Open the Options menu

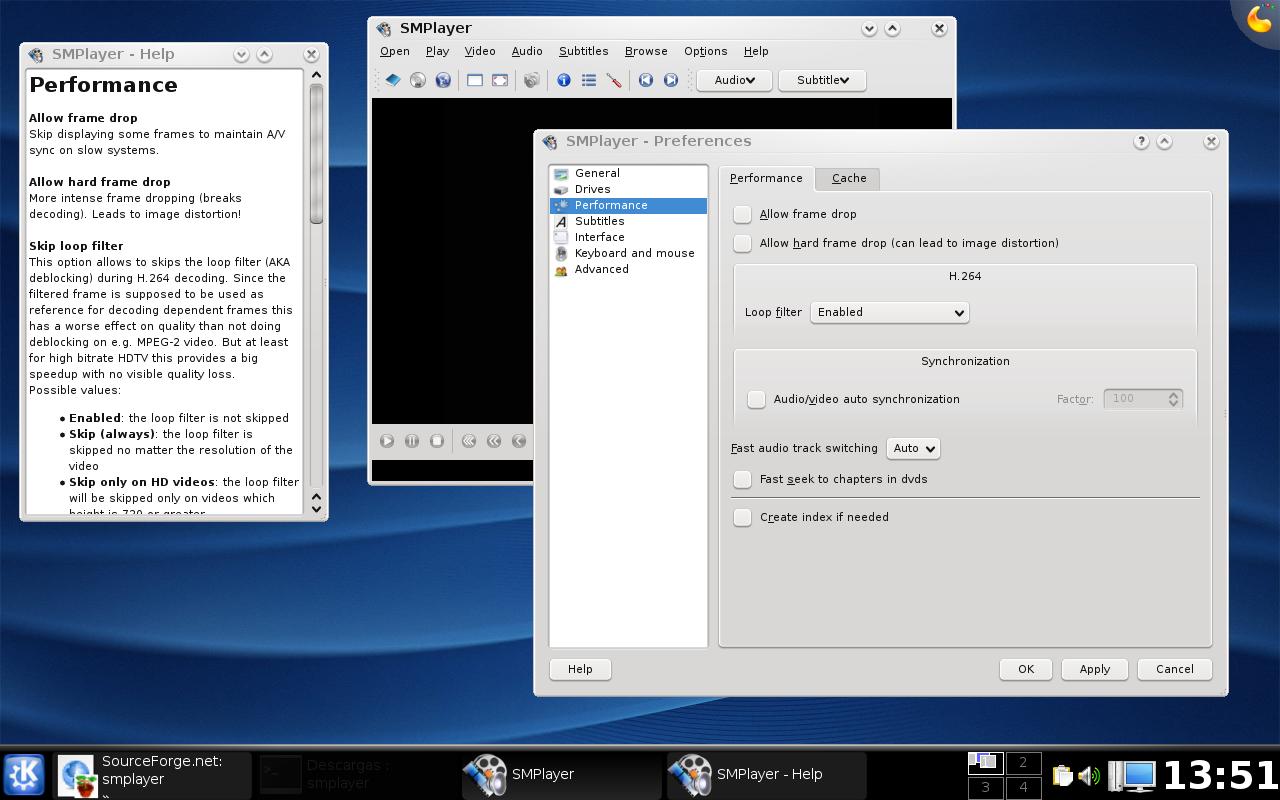pos(705,51)
